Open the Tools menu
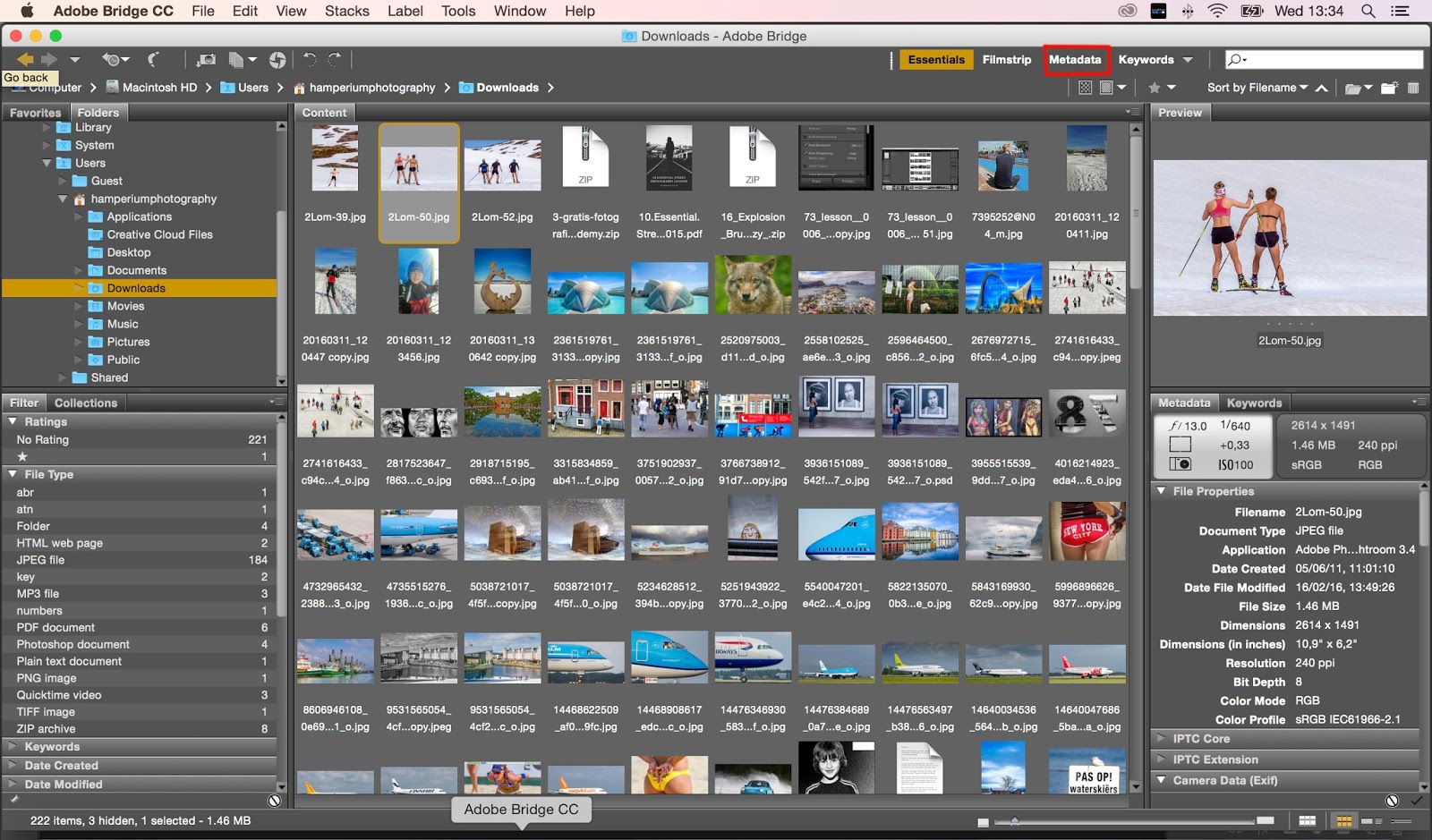 tap(458, 11)
